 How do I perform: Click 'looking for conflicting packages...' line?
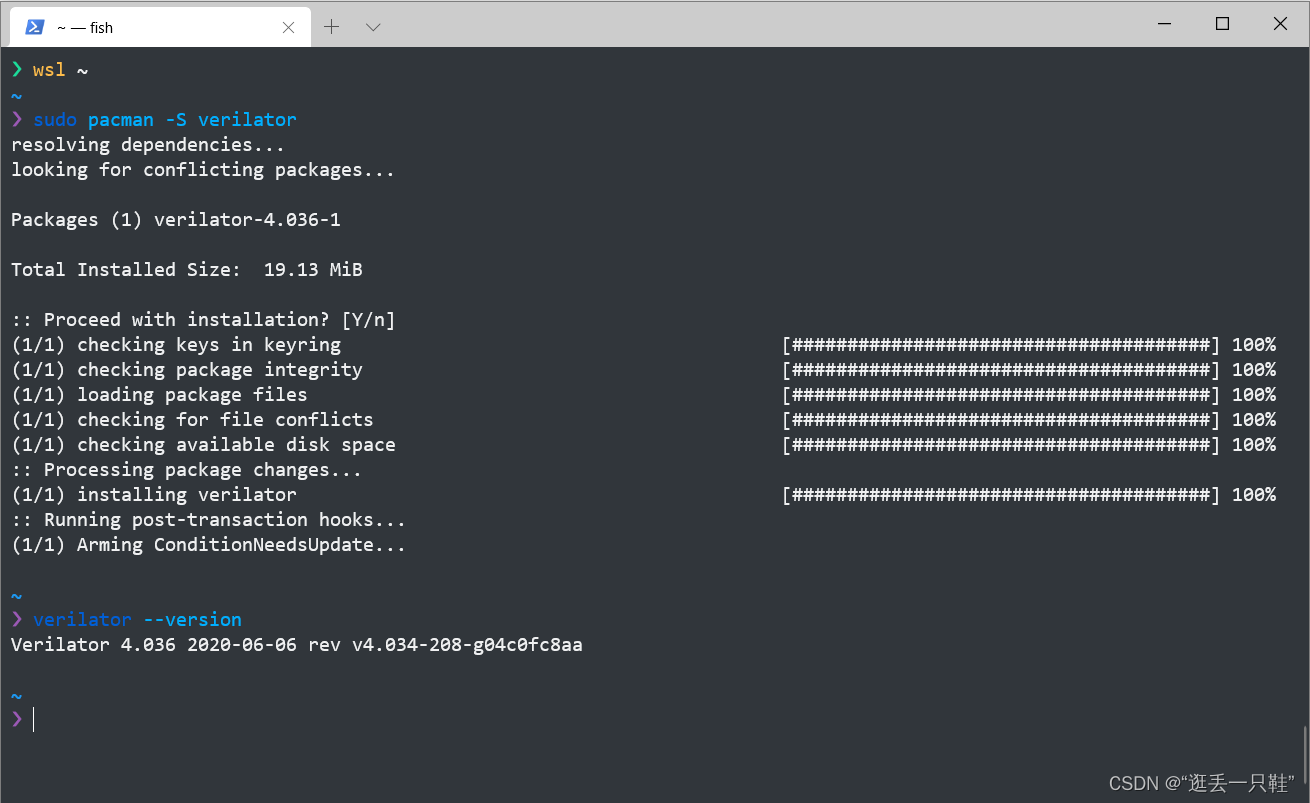203,170
